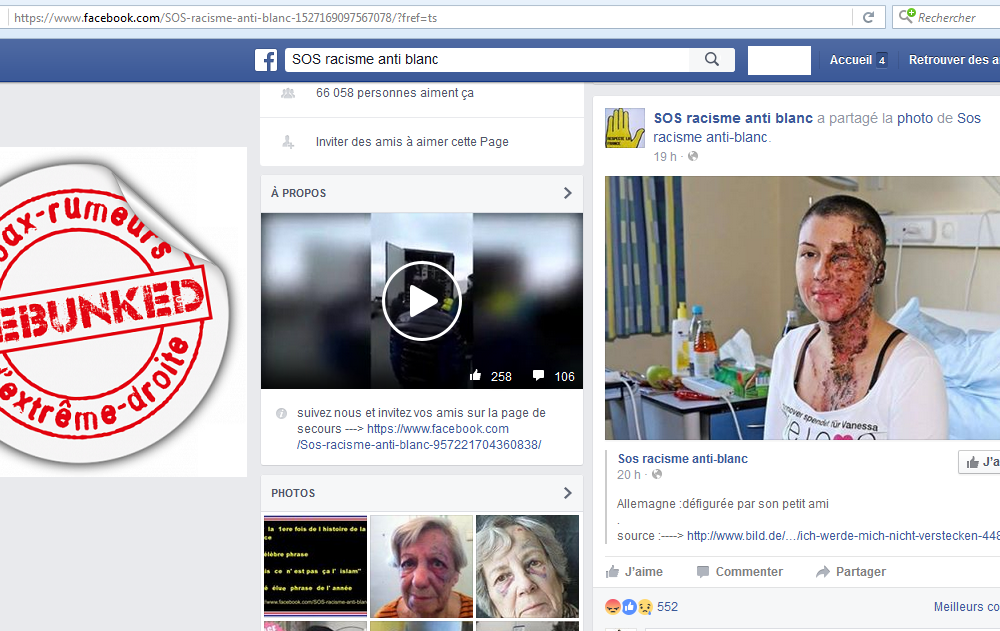The image size is (1000, 631).
Task: Click the people icon beside 66 058 personnes
Action: click(288, 93)
